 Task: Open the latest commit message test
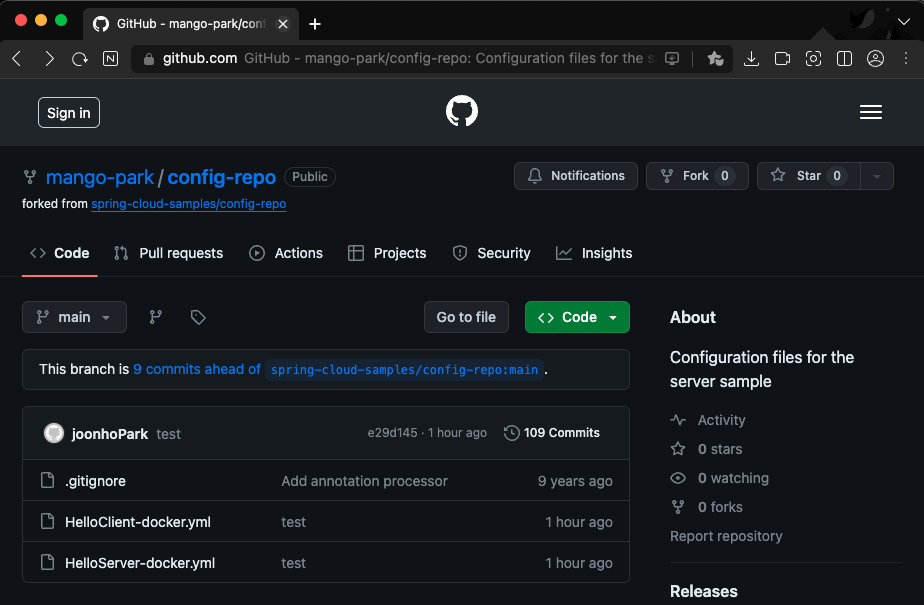point(168,434)
